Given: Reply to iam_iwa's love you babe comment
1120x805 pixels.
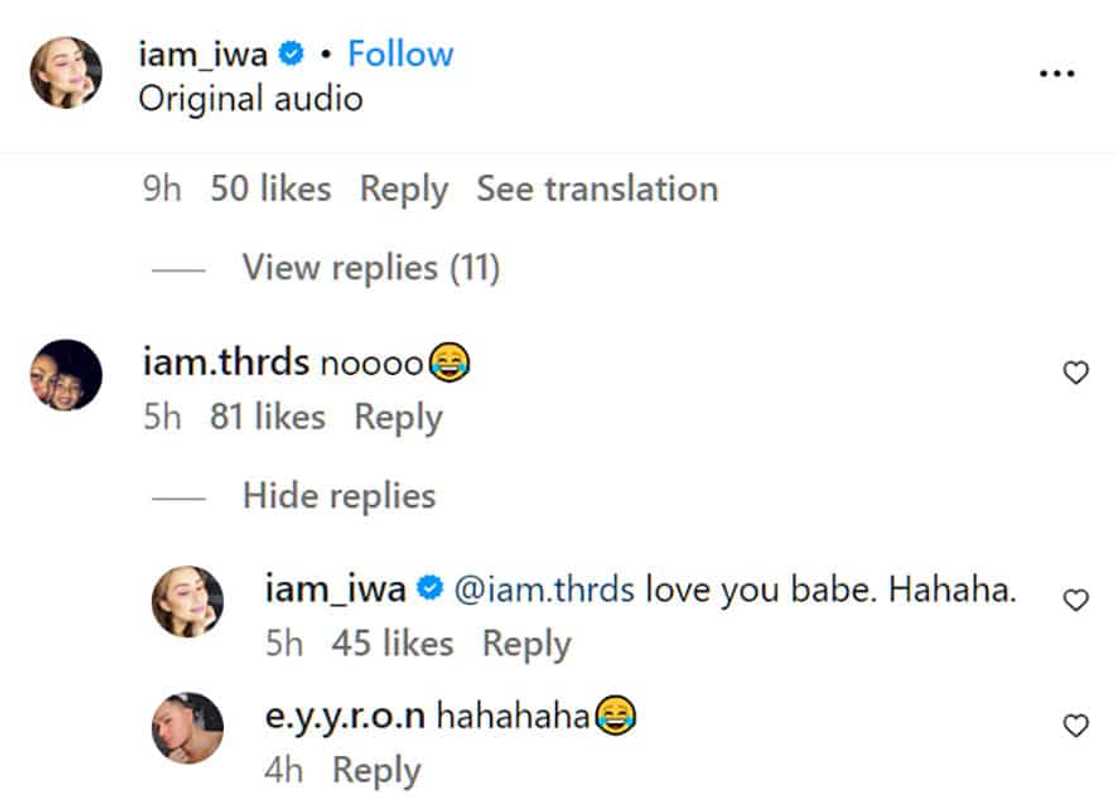Looking at the screenshot, I should tap(526, 644).
